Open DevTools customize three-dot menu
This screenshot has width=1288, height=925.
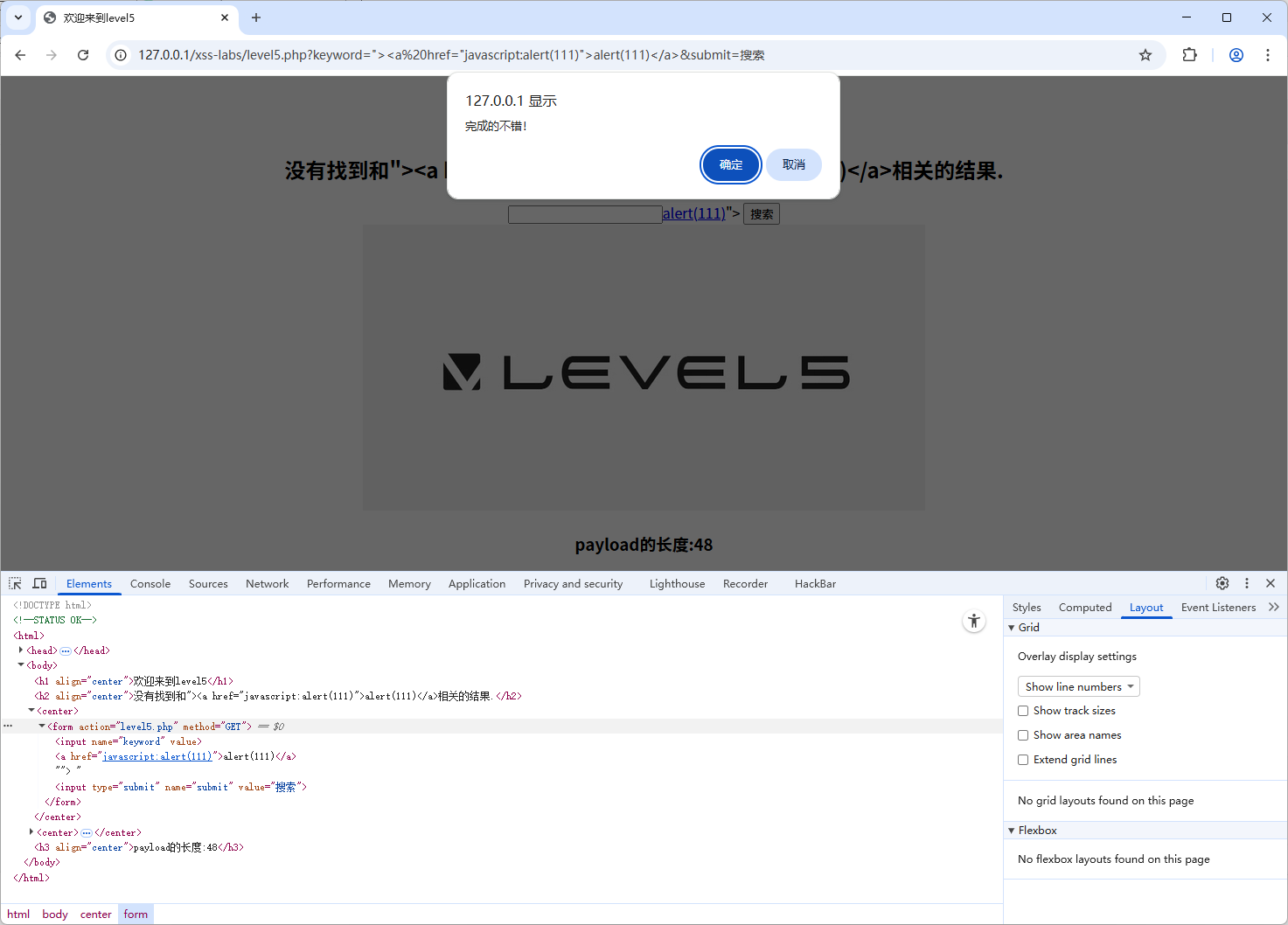point(1247,583)
